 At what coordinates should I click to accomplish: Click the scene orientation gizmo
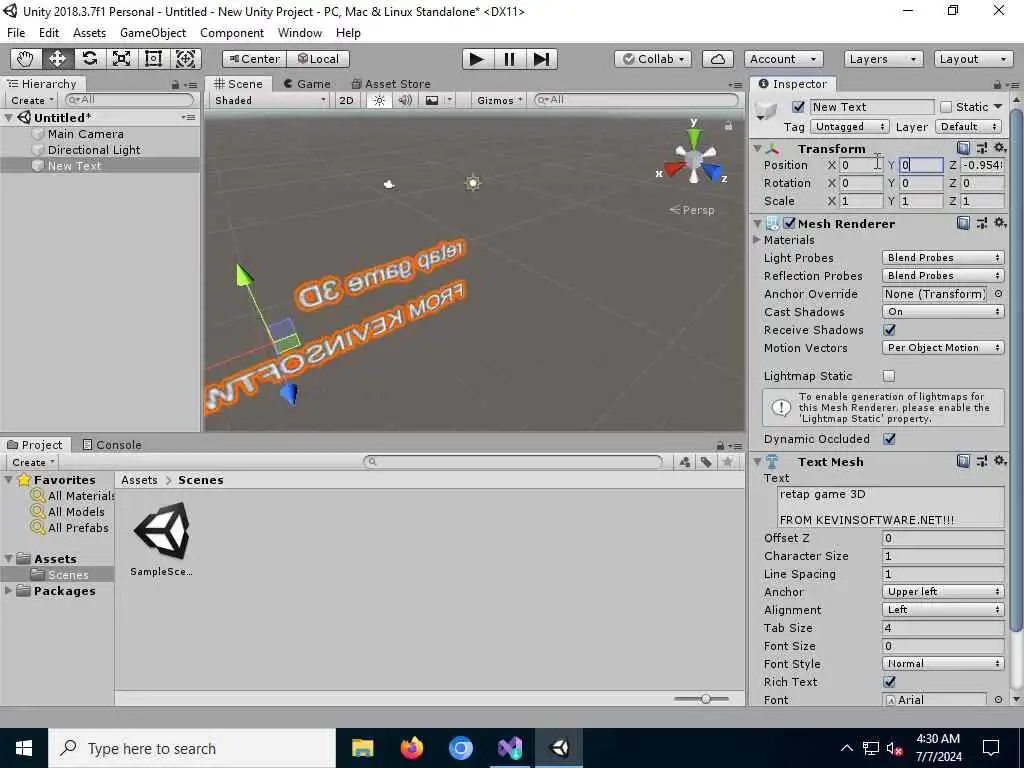tap(694, 157)
